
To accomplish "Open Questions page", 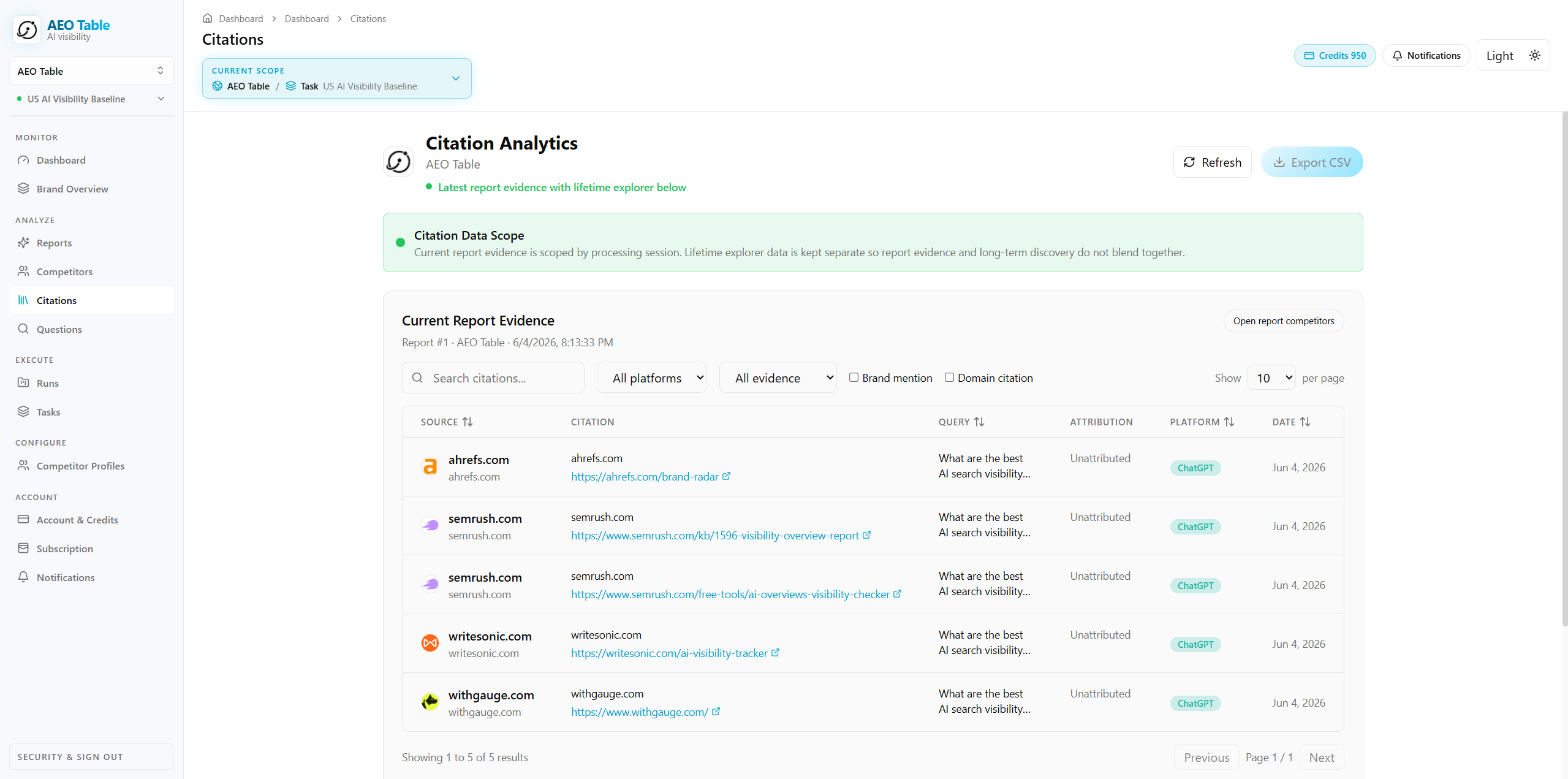I will [91, 329].
